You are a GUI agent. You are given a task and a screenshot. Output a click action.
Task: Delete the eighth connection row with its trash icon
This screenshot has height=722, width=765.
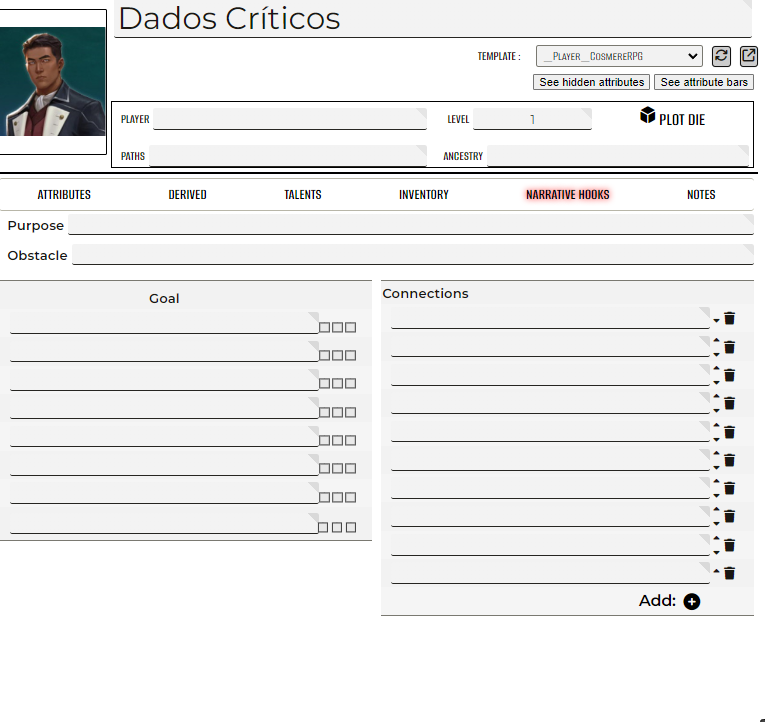729,516
